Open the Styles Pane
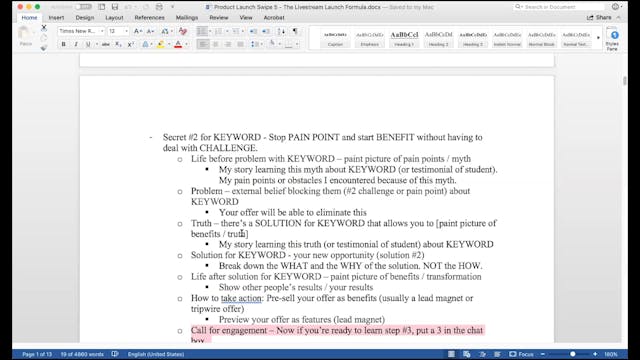 click(612, 39)
